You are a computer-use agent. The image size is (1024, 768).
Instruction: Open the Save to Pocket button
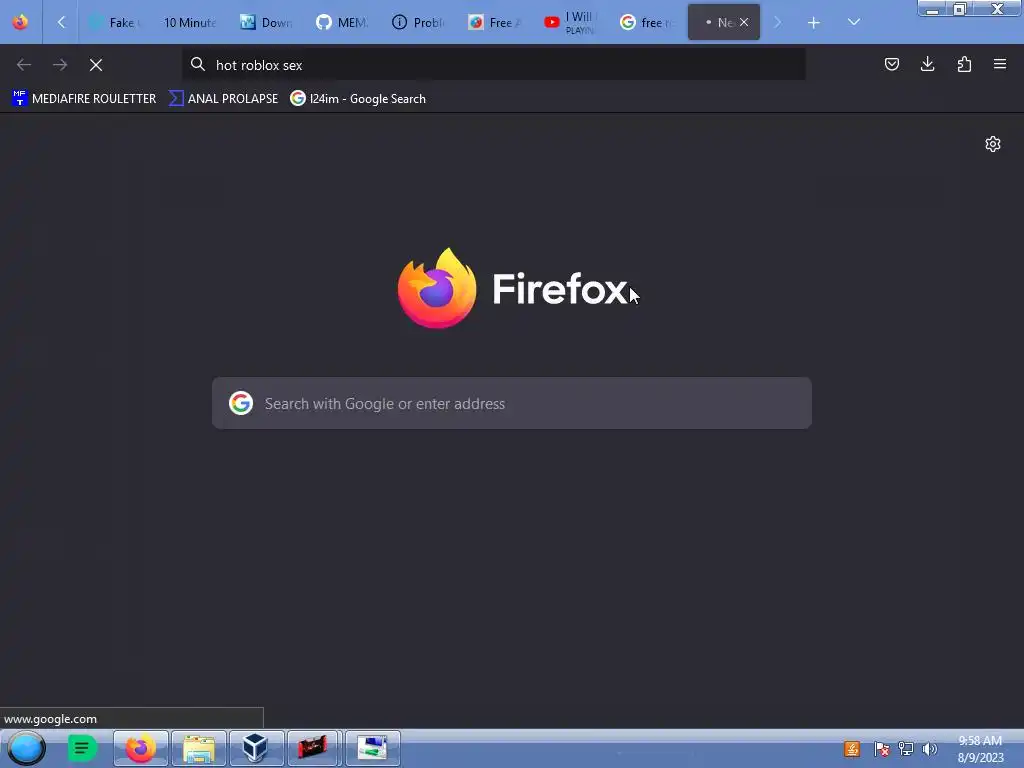pos(891,64)
